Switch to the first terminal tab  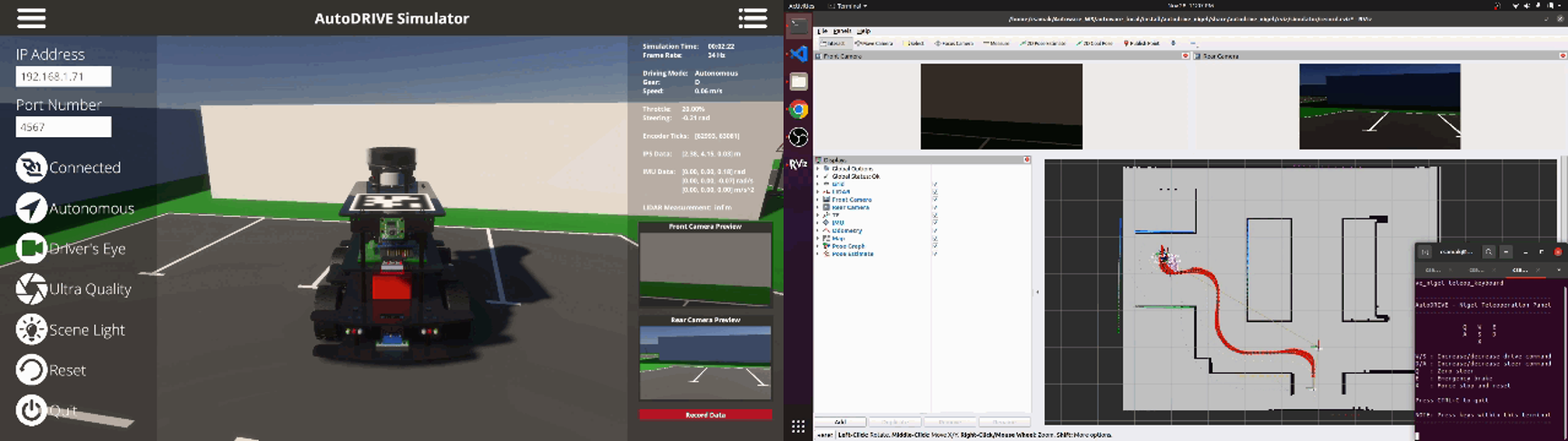(1436, 269)
